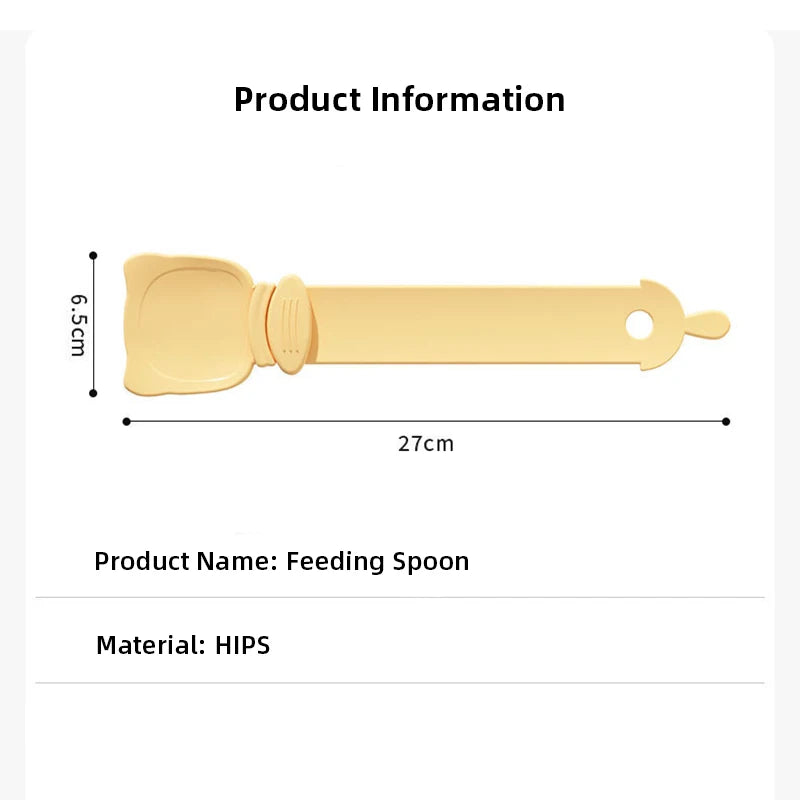800x800 pixels.
Task: Click the divider below Product Name row
Action: pyautogui.click(x=400, y=598)
